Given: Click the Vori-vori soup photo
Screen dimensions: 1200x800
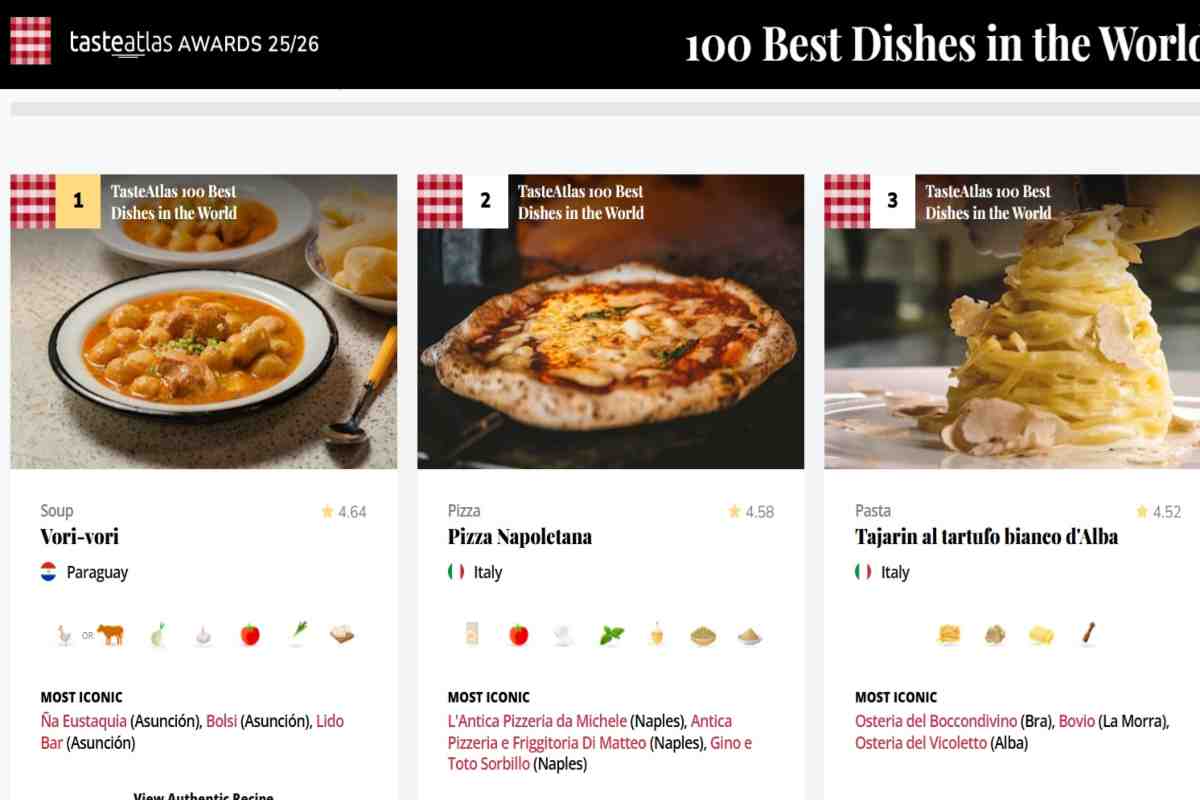Looking at the screenshot, I should (x=204, y=322).
